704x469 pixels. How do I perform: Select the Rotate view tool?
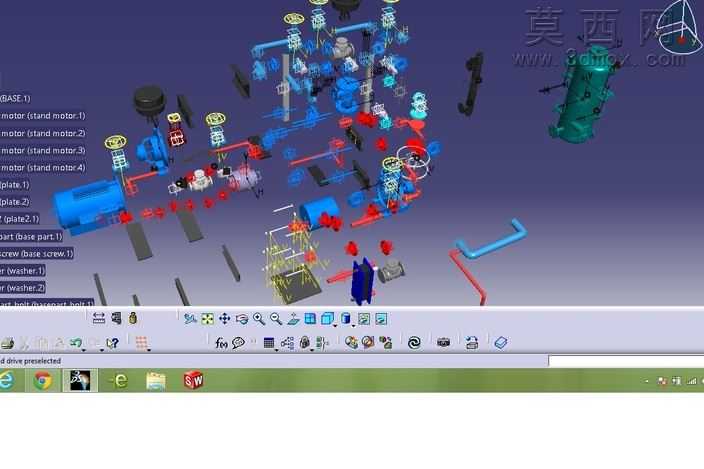[242, 319]
